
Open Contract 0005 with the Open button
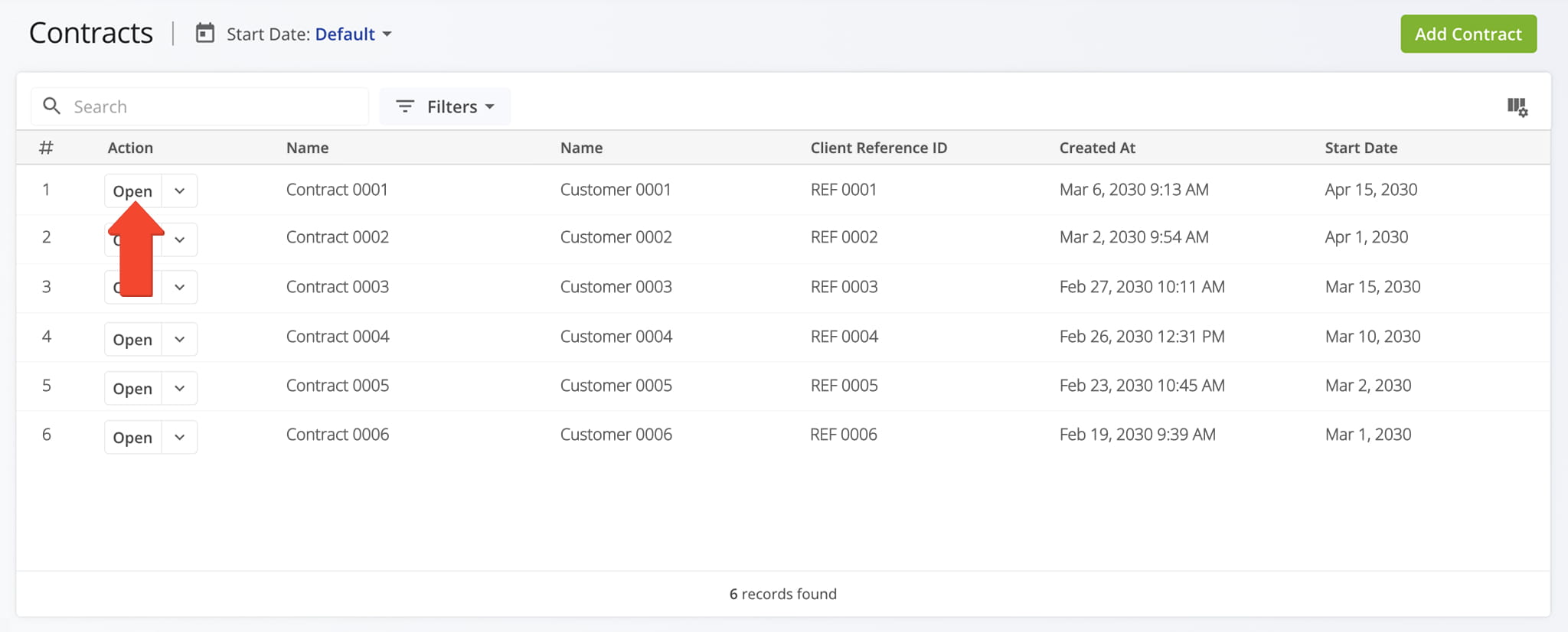[x=132, y=388]
